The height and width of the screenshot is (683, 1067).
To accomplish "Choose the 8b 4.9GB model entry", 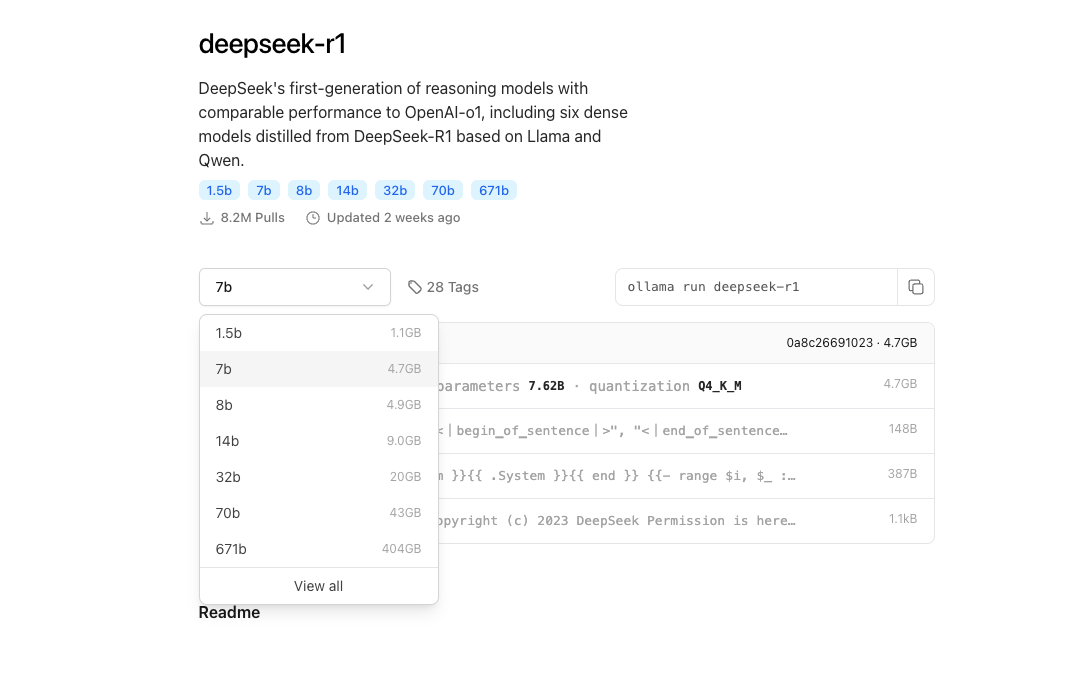I will click(x=318, y=405).
